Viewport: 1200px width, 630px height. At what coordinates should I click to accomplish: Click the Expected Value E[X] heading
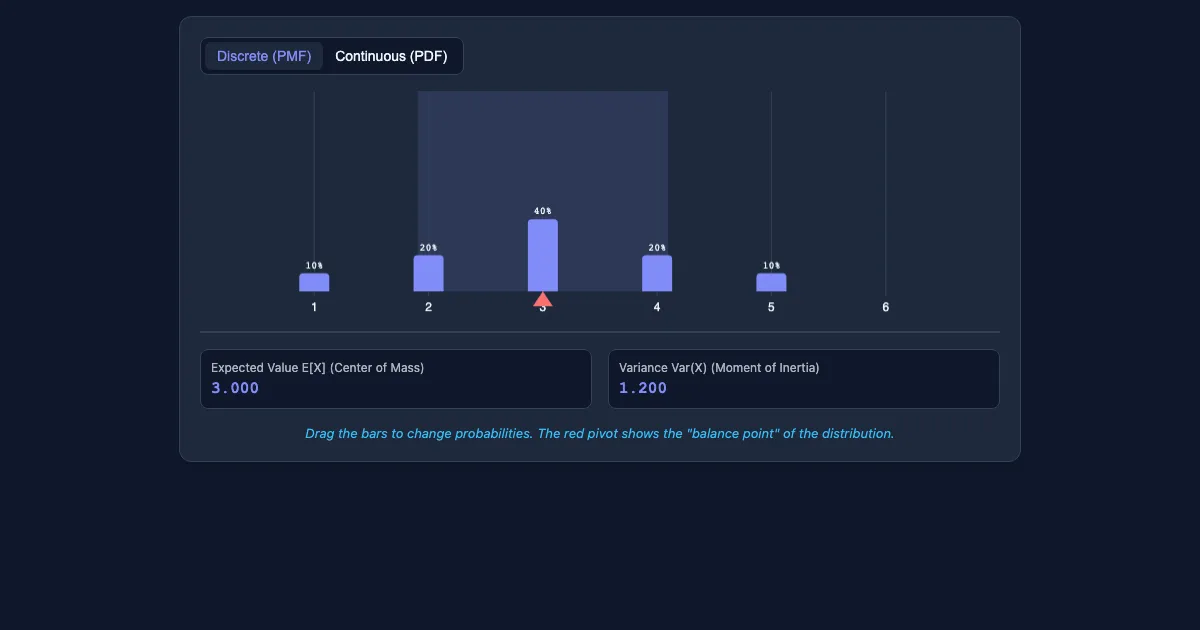(317, 367)
